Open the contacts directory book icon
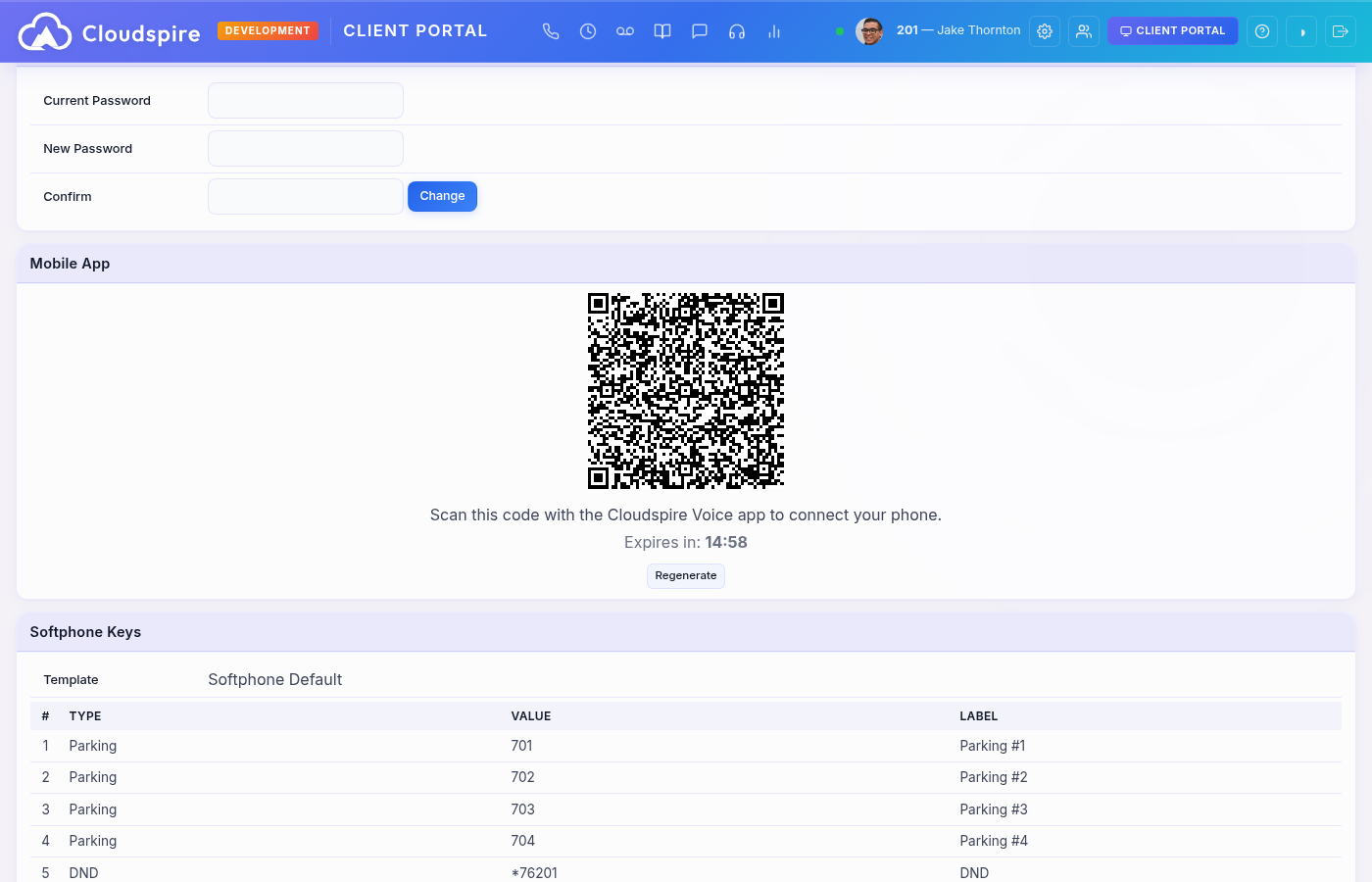Screen dimensions: 1372x882 pos(662,30)
